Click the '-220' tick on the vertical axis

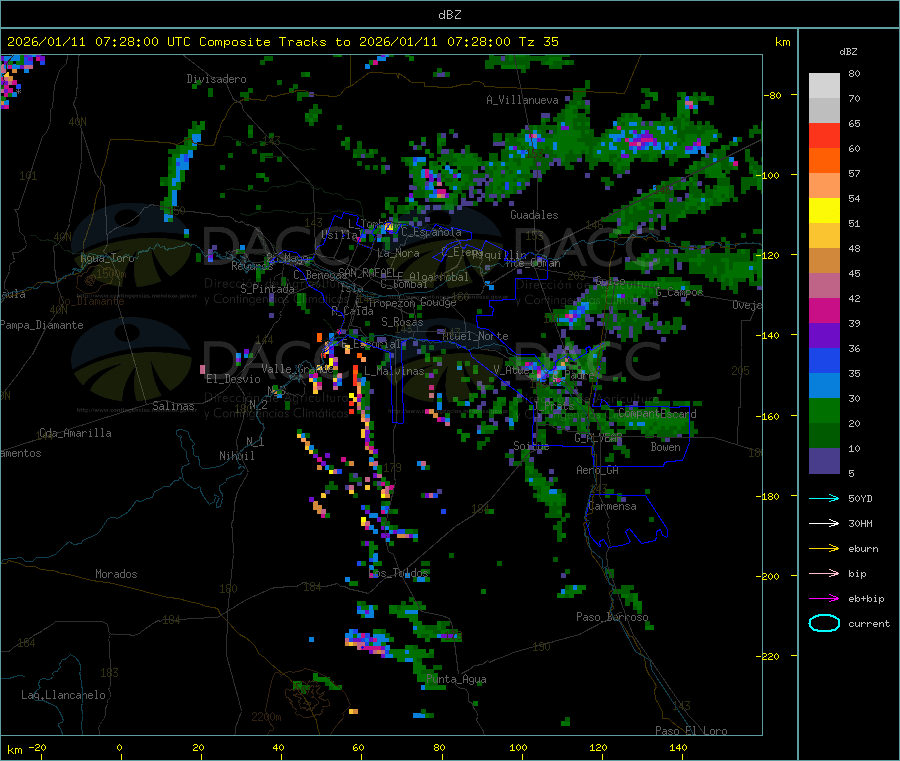pos(769,656)
